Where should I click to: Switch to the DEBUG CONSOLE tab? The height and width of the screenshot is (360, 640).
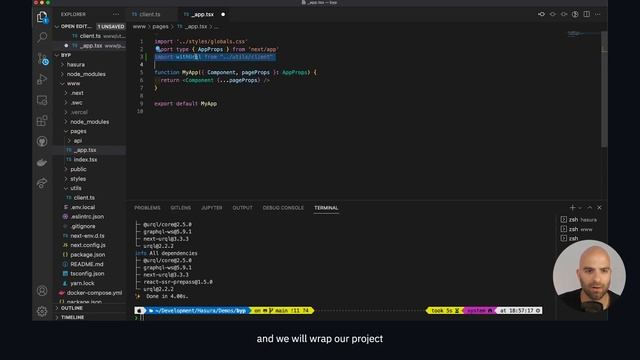(283, 208)
